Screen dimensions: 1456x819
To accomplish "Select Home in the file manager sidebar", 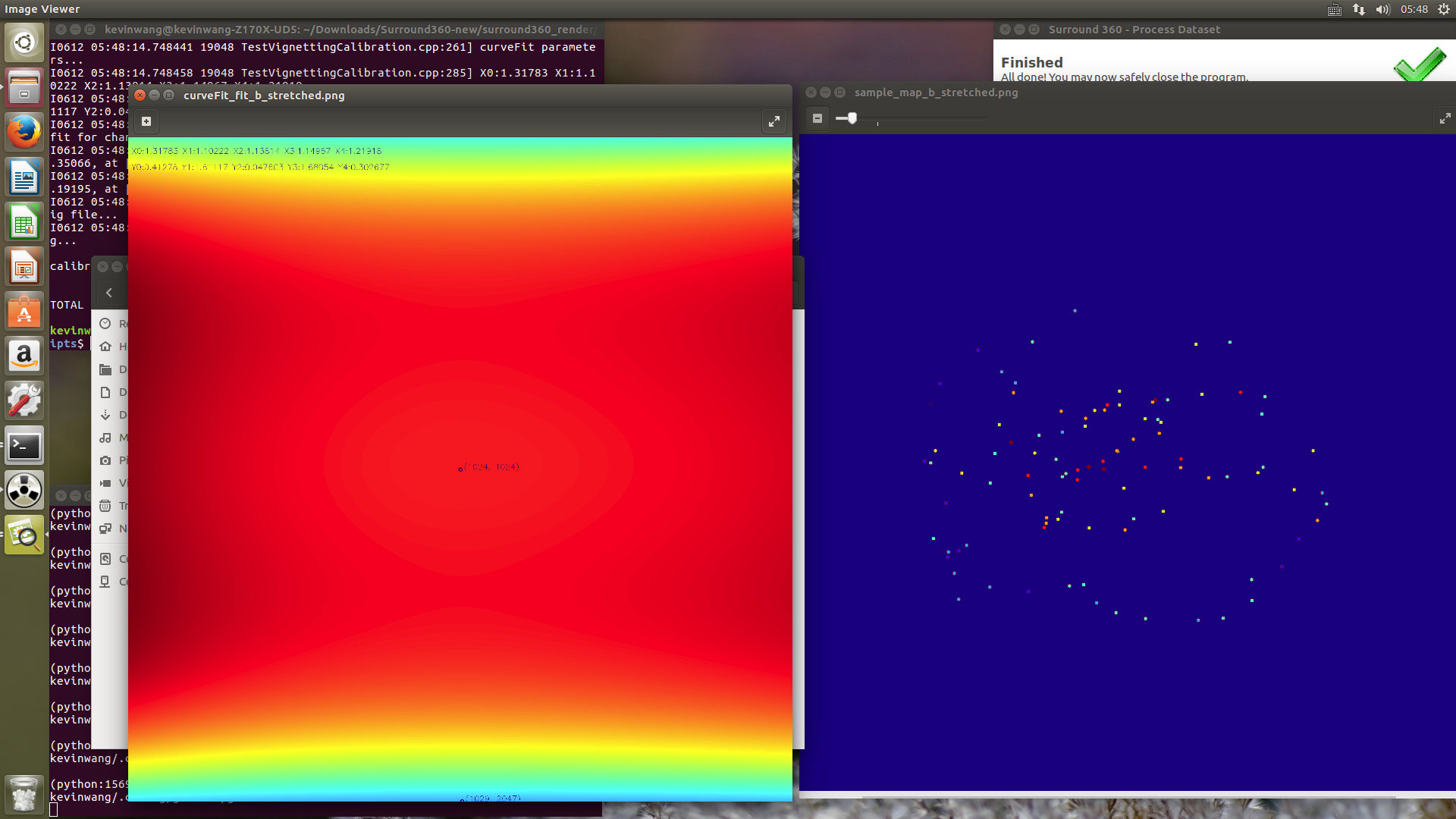I will [105, 346].
